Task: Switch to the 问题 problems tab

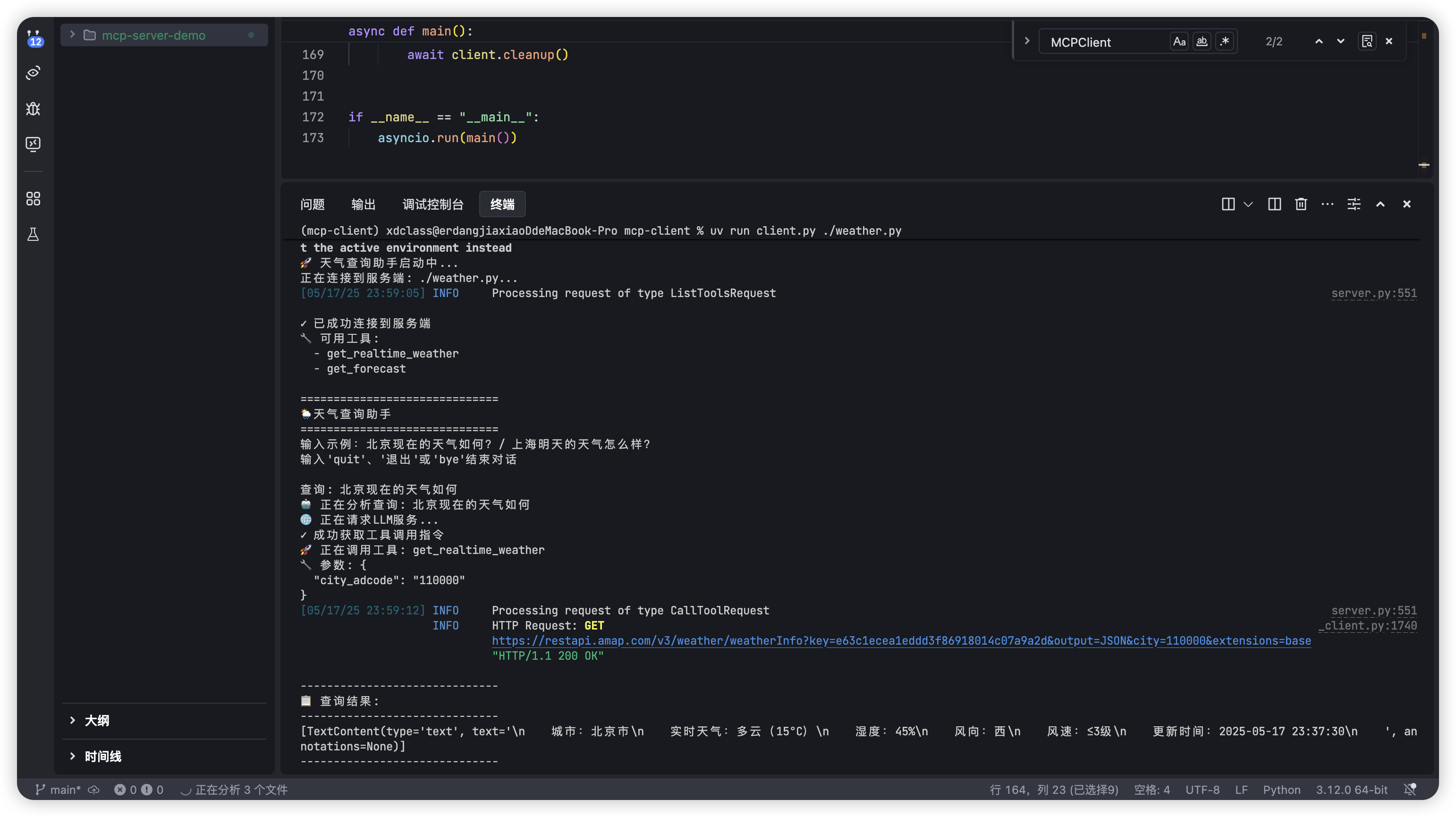Action: [x=312, y=204]
